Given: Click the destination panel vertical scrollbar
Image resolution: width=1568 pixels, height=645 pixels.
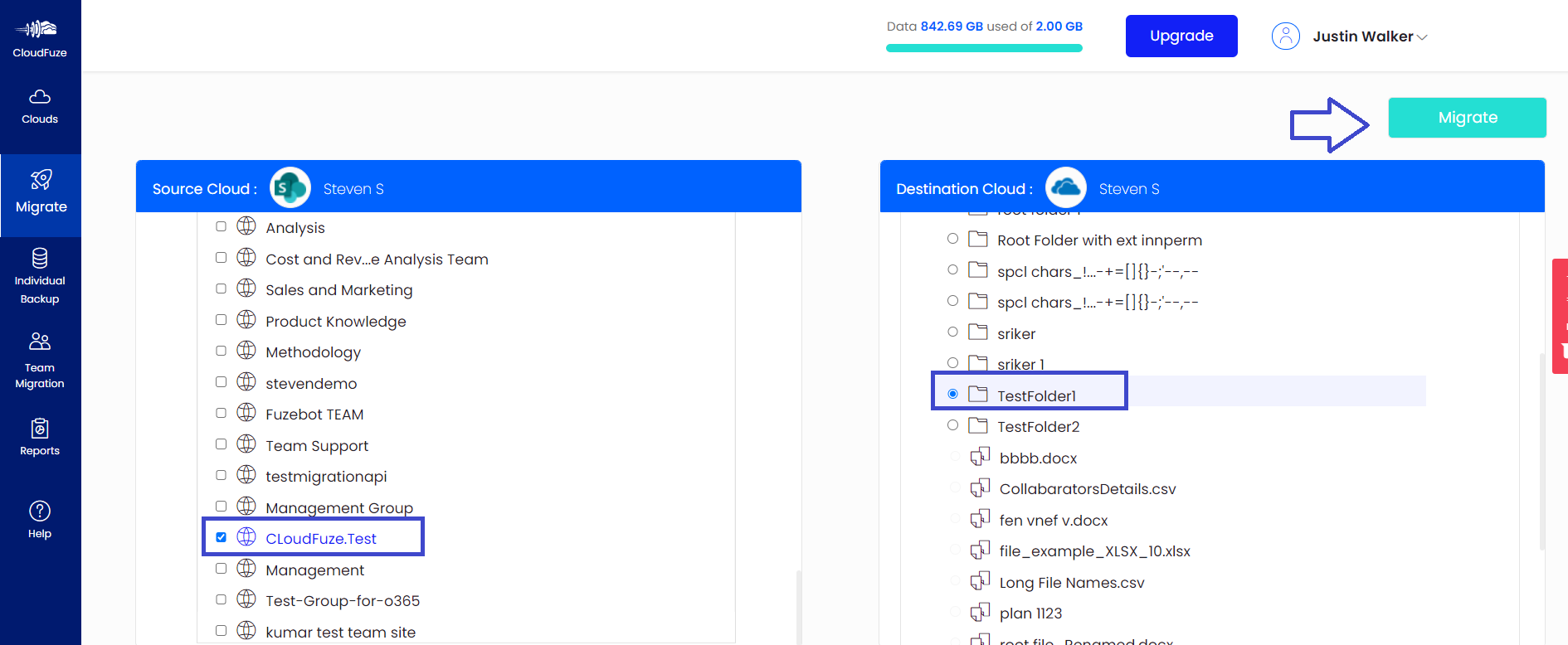Looking at the screenshot, I should [x=1542, y=452].
